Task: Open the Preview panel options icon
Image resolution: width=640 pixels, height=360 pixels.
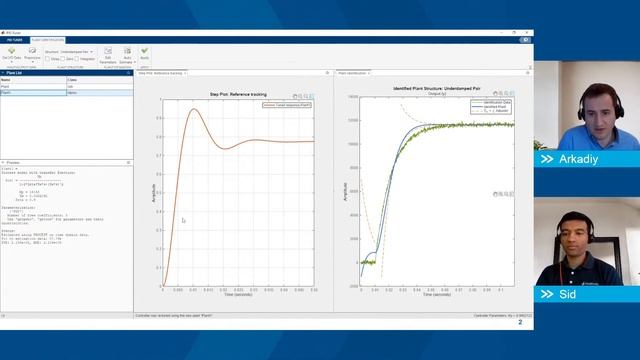Action: click(x=128, y=162)
